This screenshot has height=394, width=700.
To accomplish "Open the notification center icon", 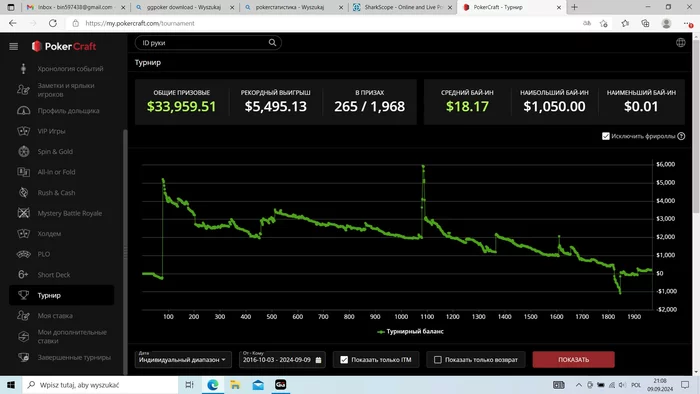I will pos(685,385).
